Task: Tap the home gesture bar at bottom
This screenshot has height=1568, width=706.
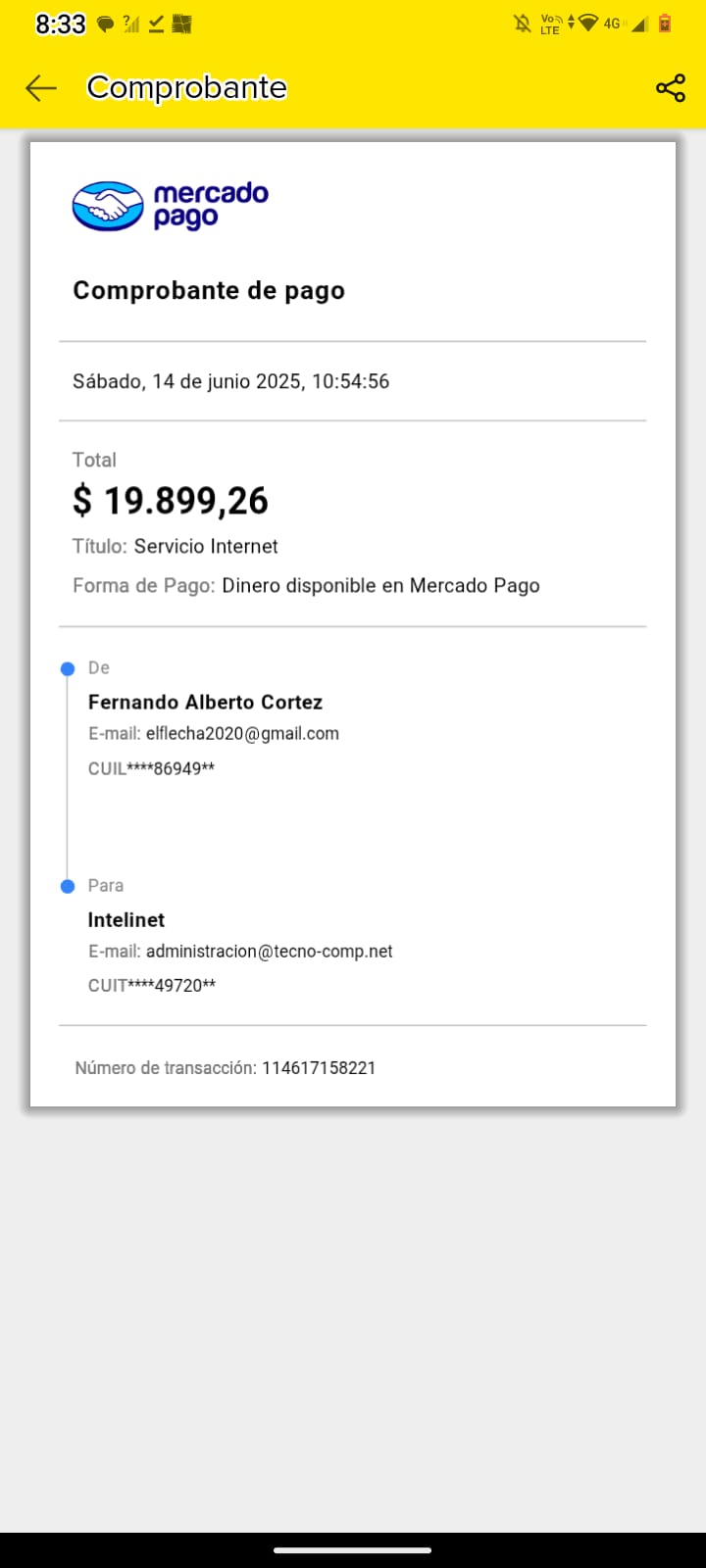Action: 353,1550
